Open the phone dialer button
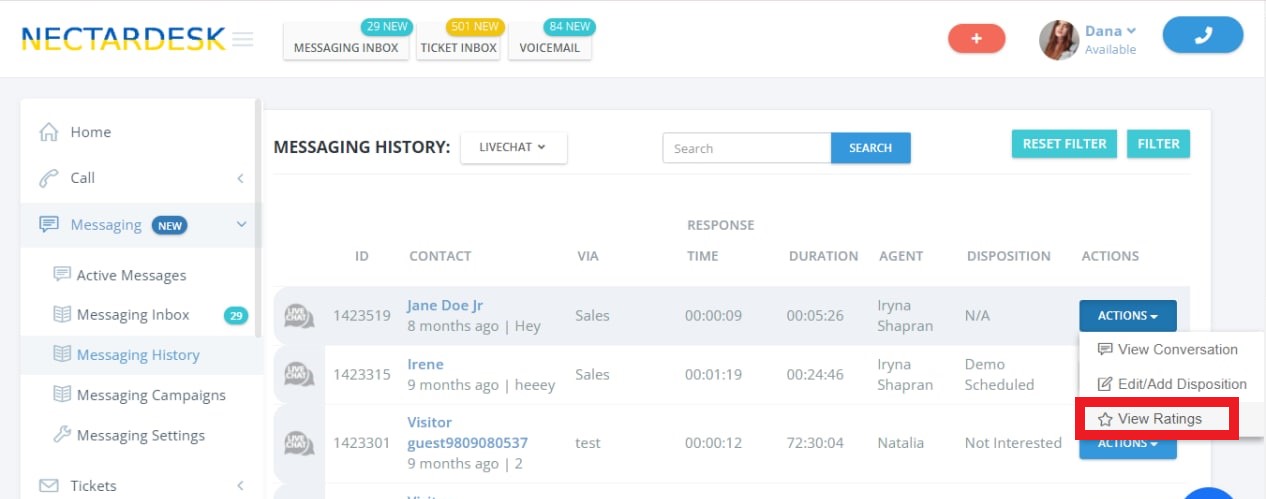The image size is (1266, 499). click(1203, 35)
